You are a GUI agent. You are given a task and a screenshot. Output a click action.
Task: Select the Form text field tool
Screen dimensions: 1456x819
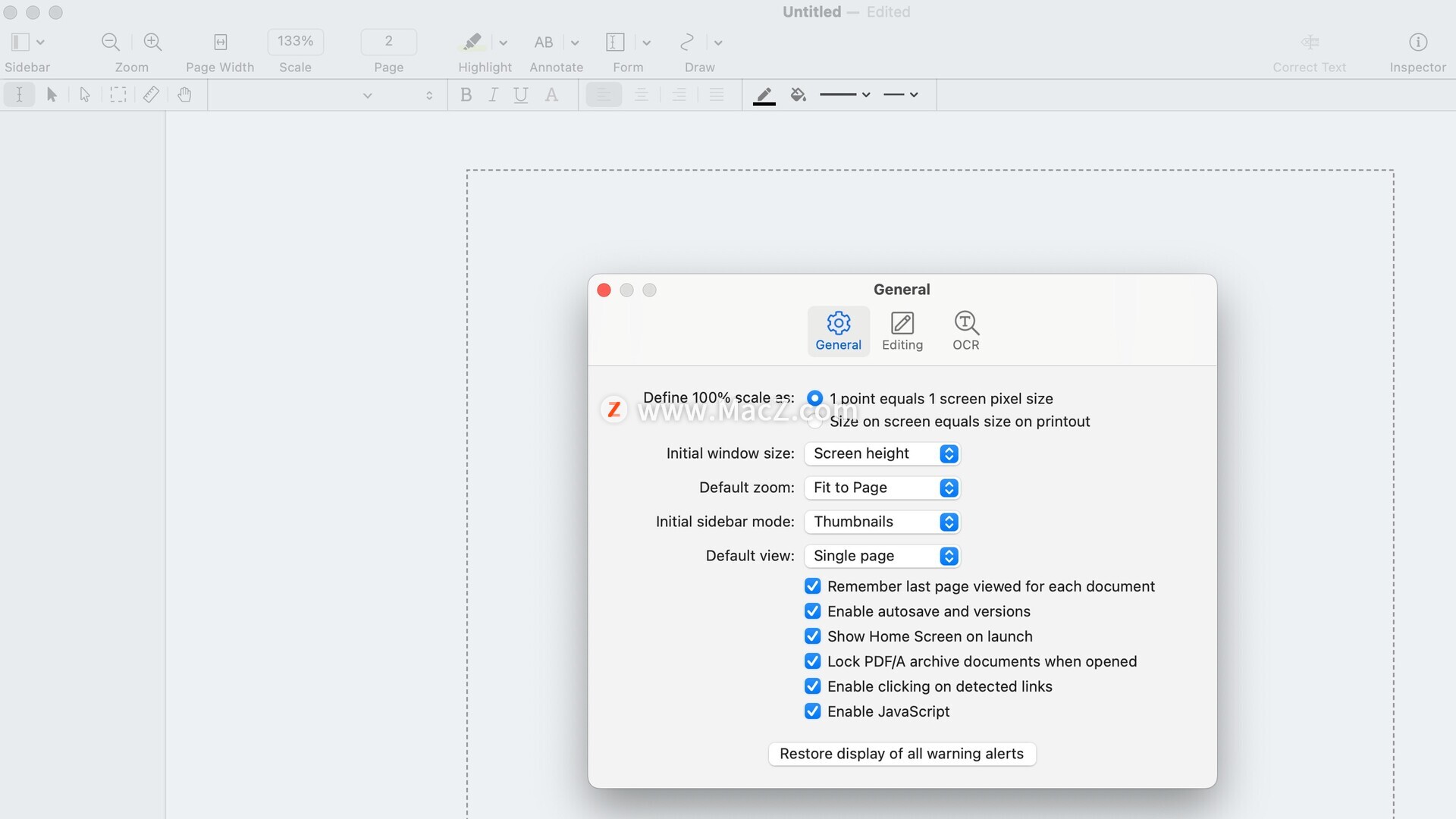[615, 42]
